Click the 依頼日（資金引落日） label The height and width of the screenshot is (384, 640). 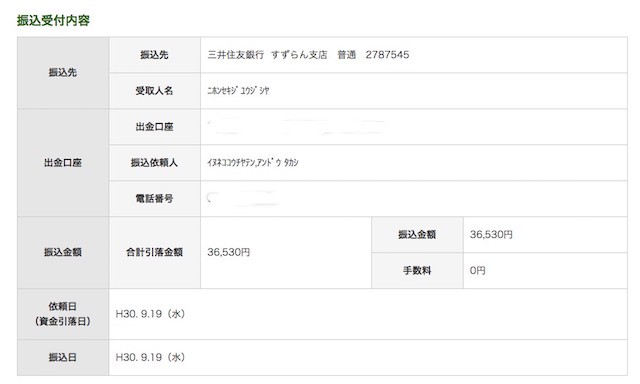[x=63, y=314]
